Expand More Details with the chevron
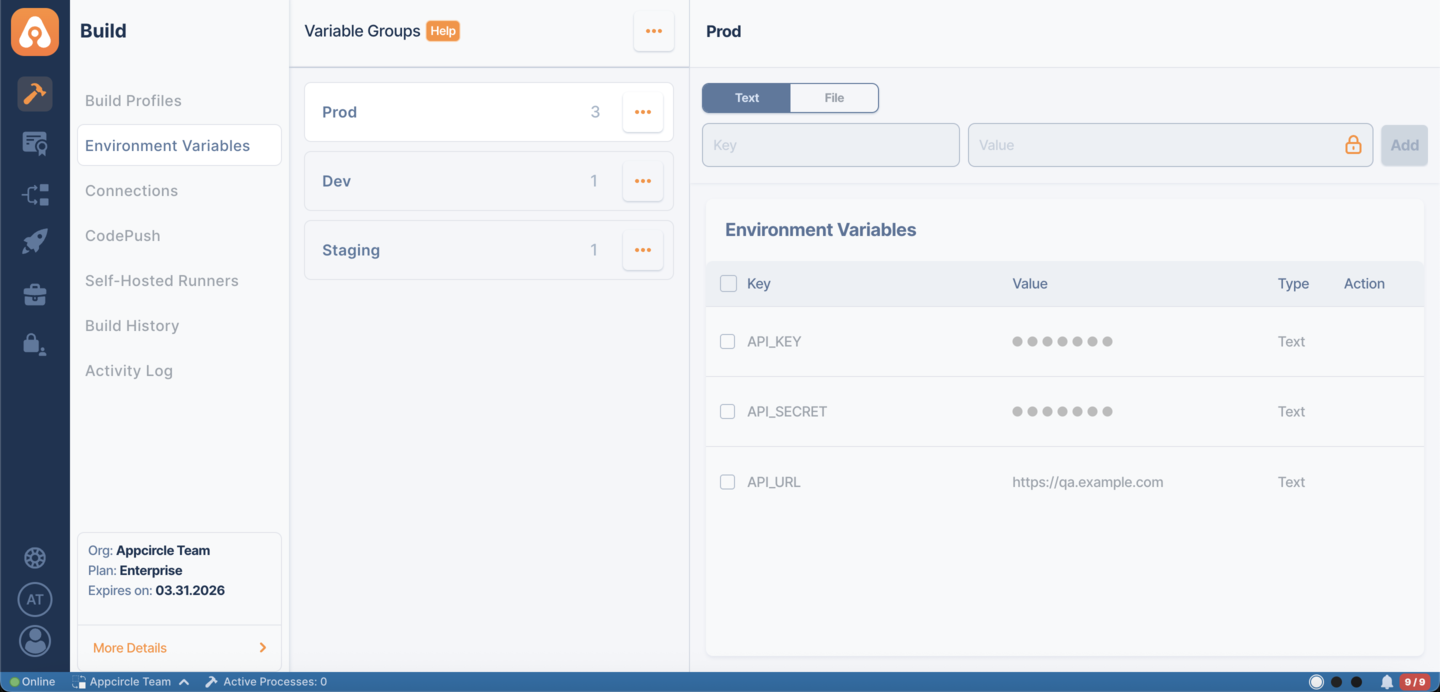 pos(262,647)
